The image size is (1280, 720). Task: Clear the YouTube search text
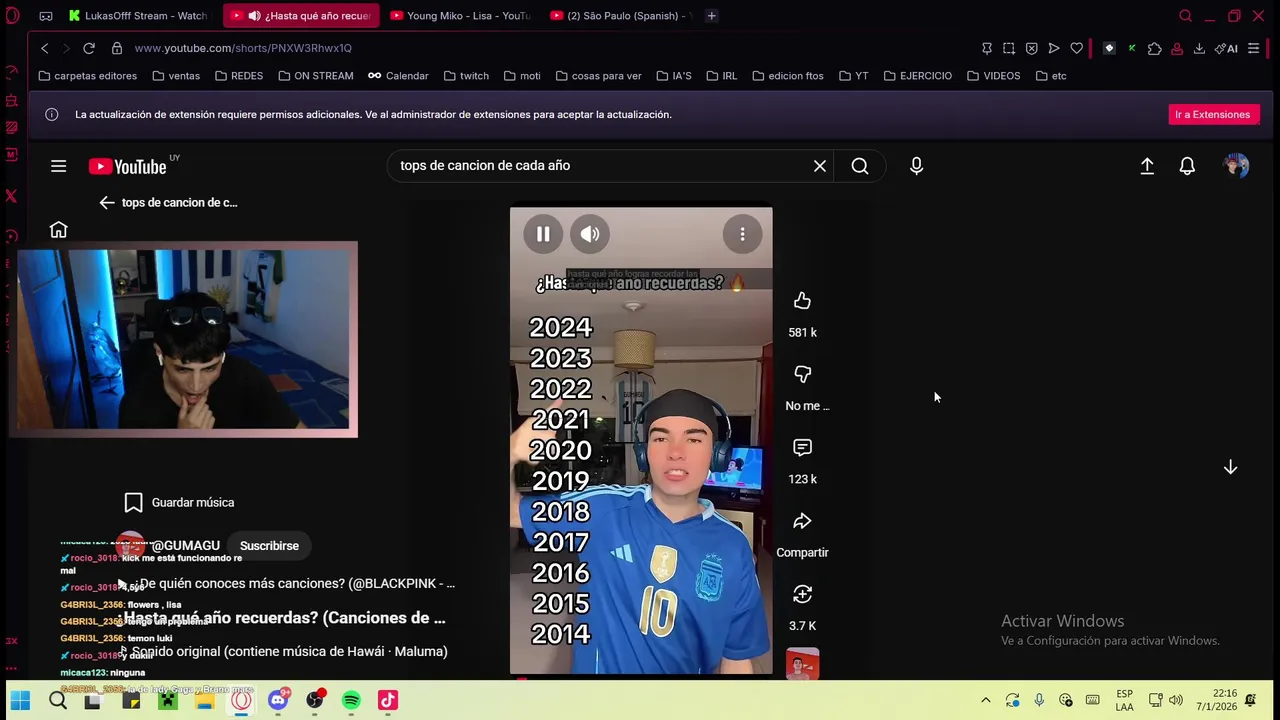pyautogui.click(x=820, y=166)
